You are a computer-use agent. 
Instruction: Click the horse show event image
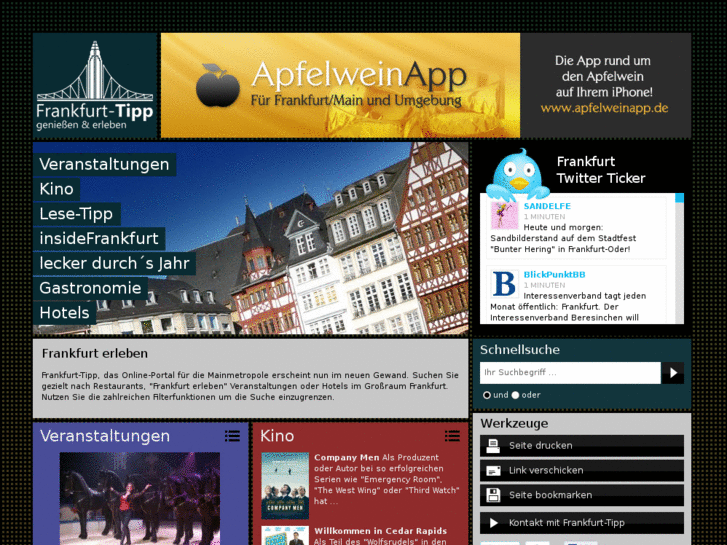point(140,499)
